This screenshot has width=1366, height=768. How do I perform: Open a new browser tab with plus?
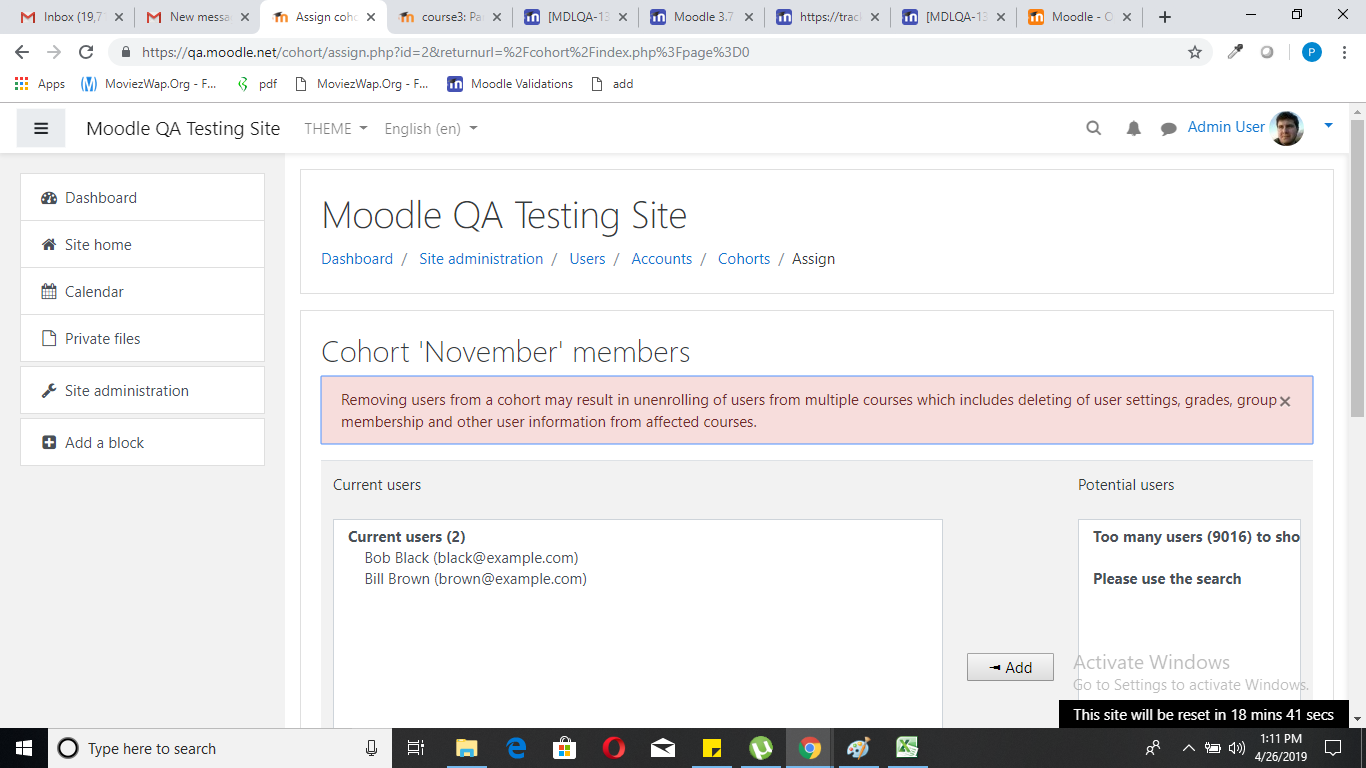[1165, 17]
